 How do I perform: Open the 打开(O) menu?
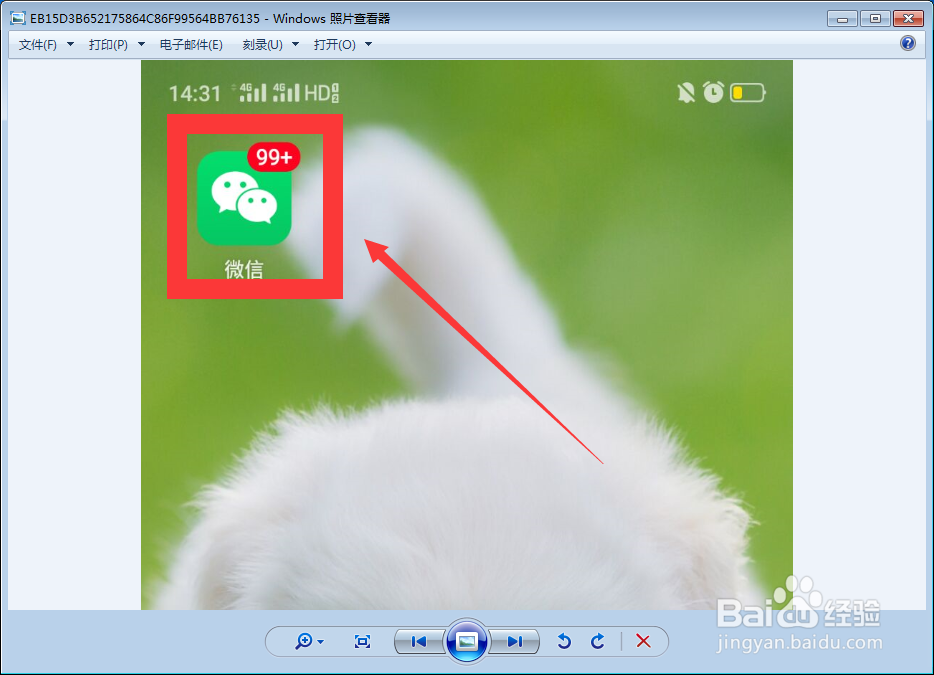click(x=335, y=45)
